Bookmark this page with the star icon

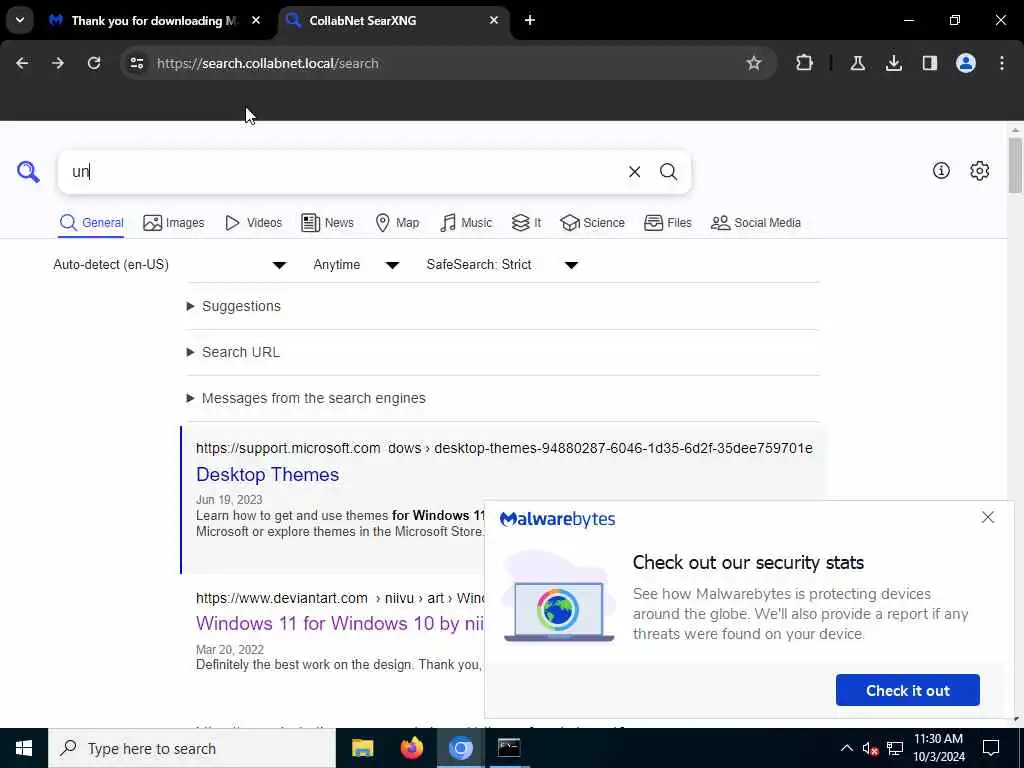tap(754, 63)
